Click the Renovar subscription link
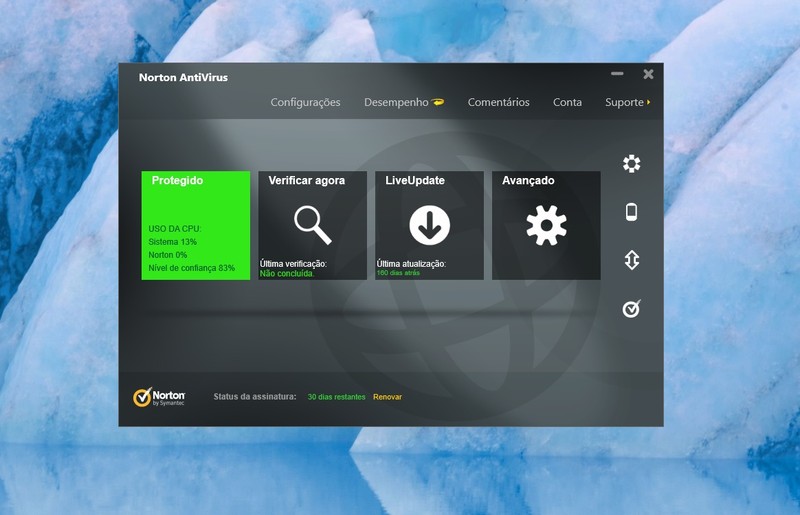The image size is (800, 515). tap(387, 397)
